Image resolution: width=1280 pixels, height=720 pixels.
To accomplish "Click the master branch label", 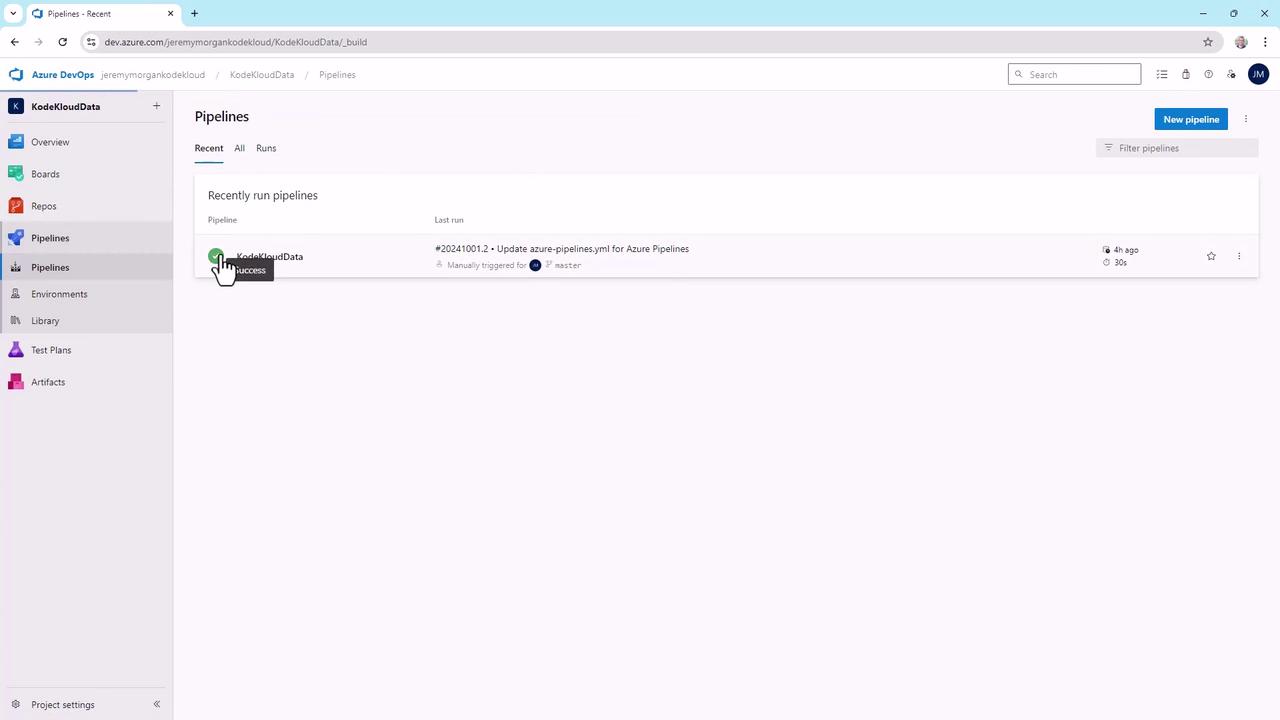I will pyautogui.click(x=567, y=265).
